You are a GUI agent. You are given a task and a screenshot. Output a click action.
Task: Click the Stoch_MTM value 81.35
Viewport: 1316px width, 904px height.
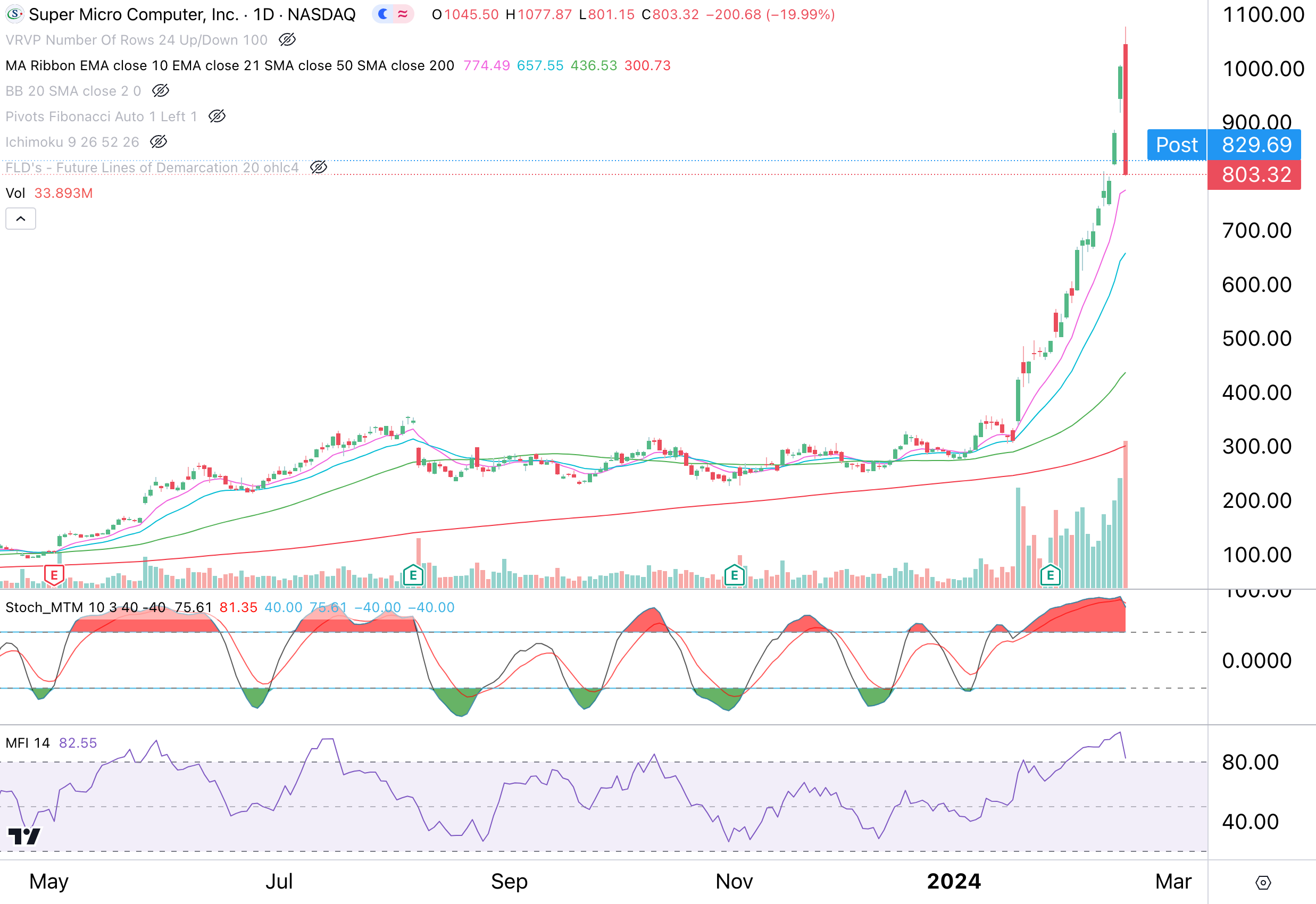point(238,607)
